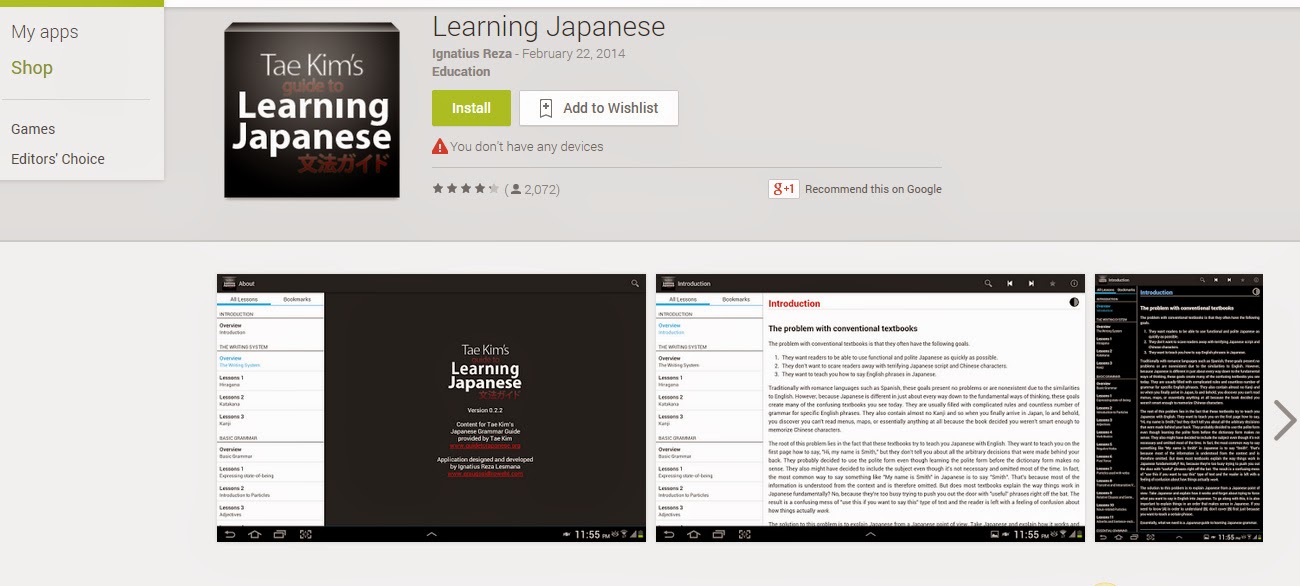Open My apps in the sidebar
This screenshot has height=586, width=1300.
(x=44, y=32)
